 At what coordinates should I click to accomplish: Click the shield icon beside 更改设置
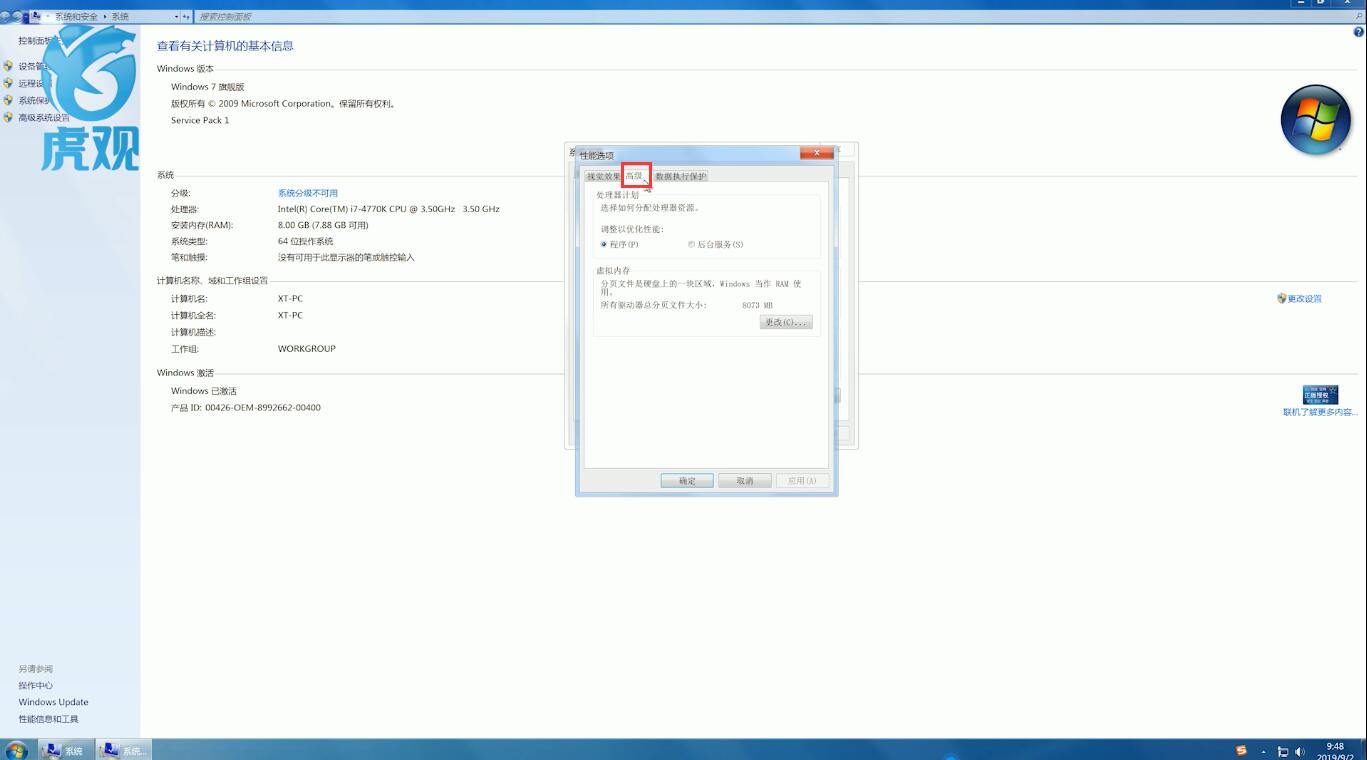[1282, 298]
